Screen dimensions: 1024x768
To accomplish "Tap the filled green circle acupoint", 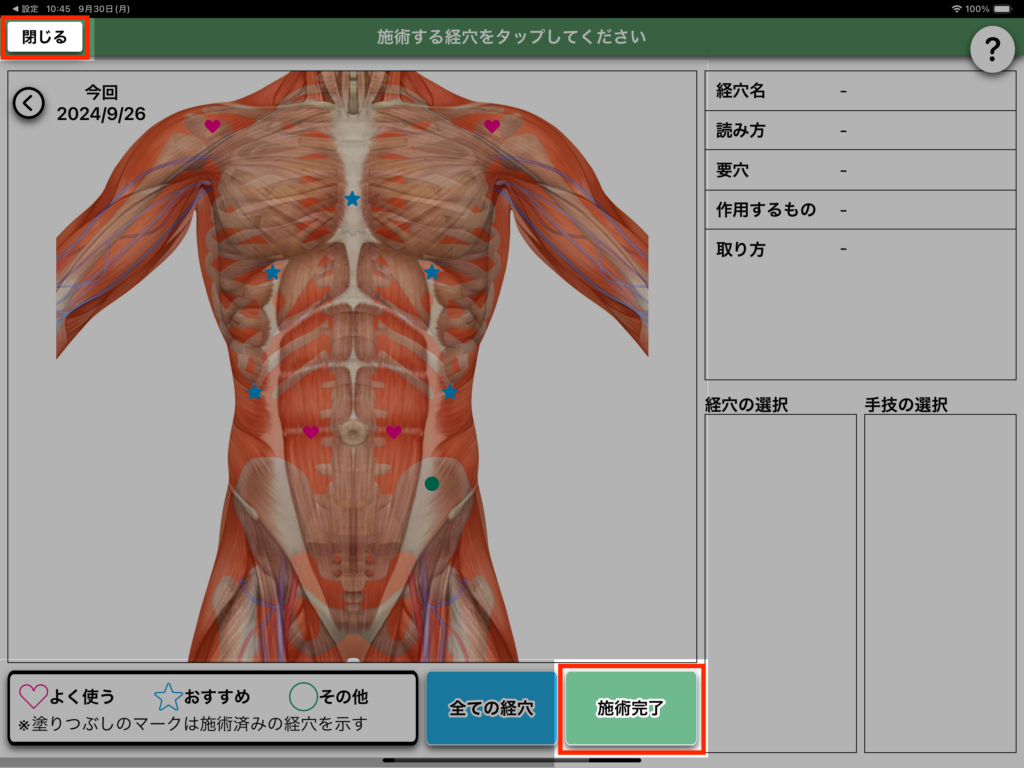I will tap(432, 484).
